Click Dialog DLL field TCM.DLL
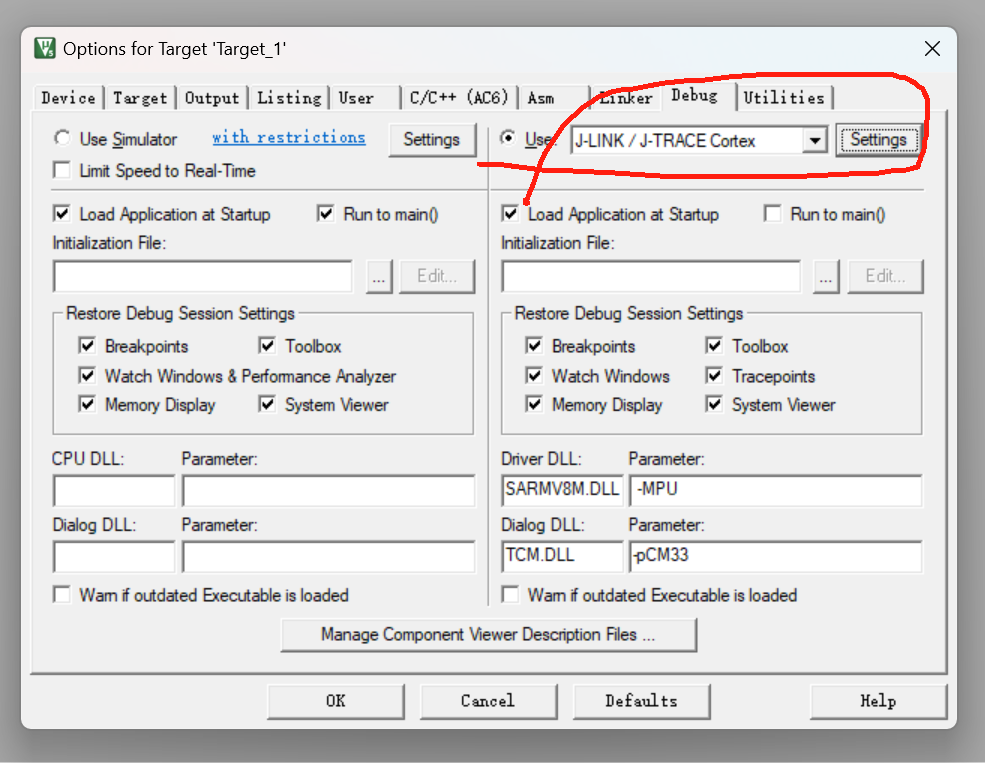 [562, 556]
